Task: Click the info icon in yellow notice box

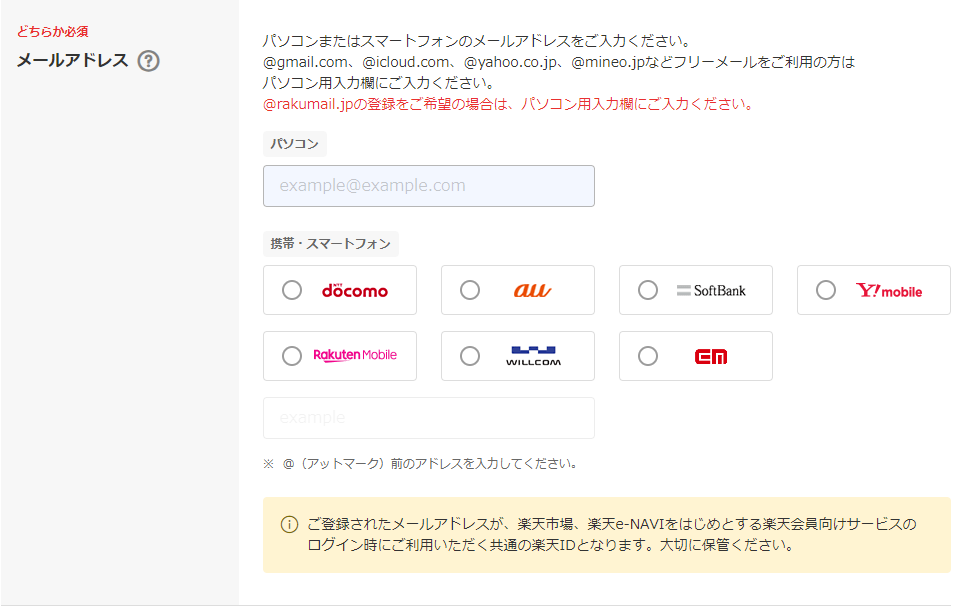Action: coord(289,524)
